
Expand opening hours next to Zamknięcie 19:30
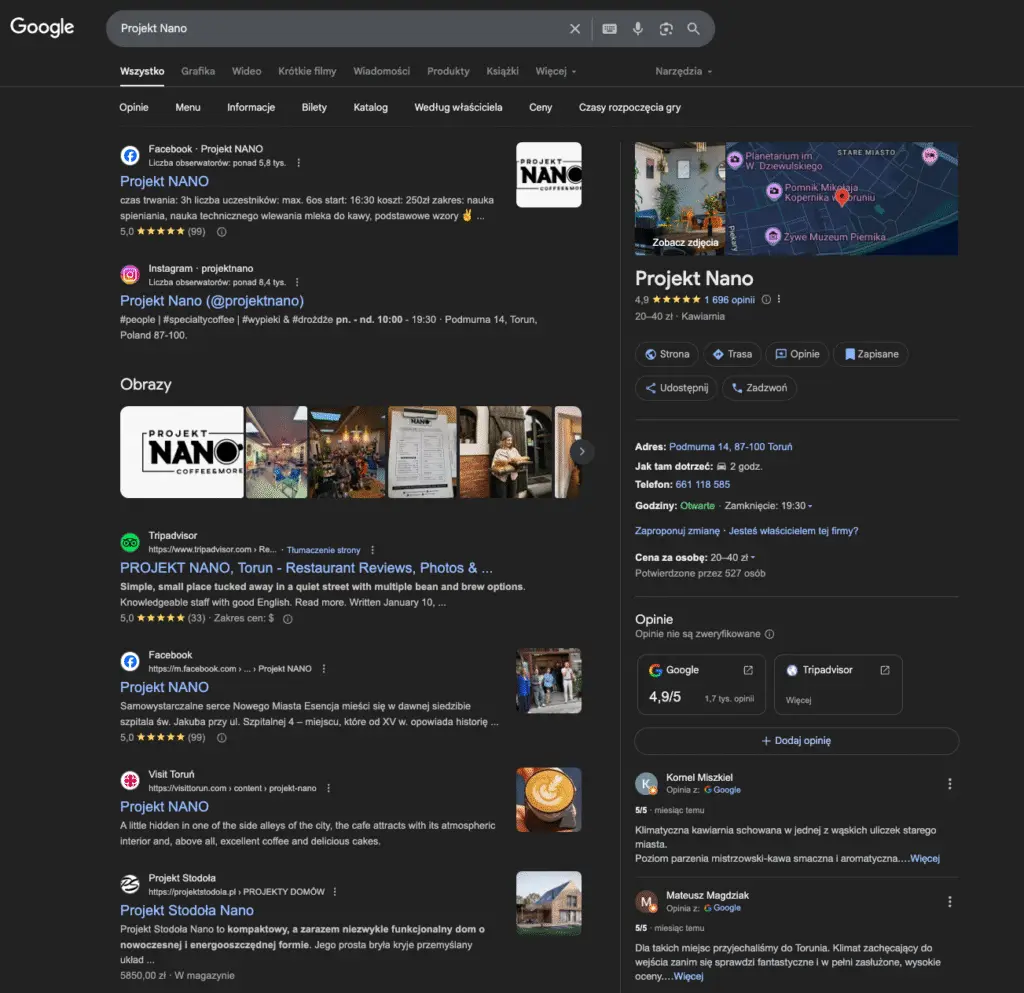(x=810, y=506)
